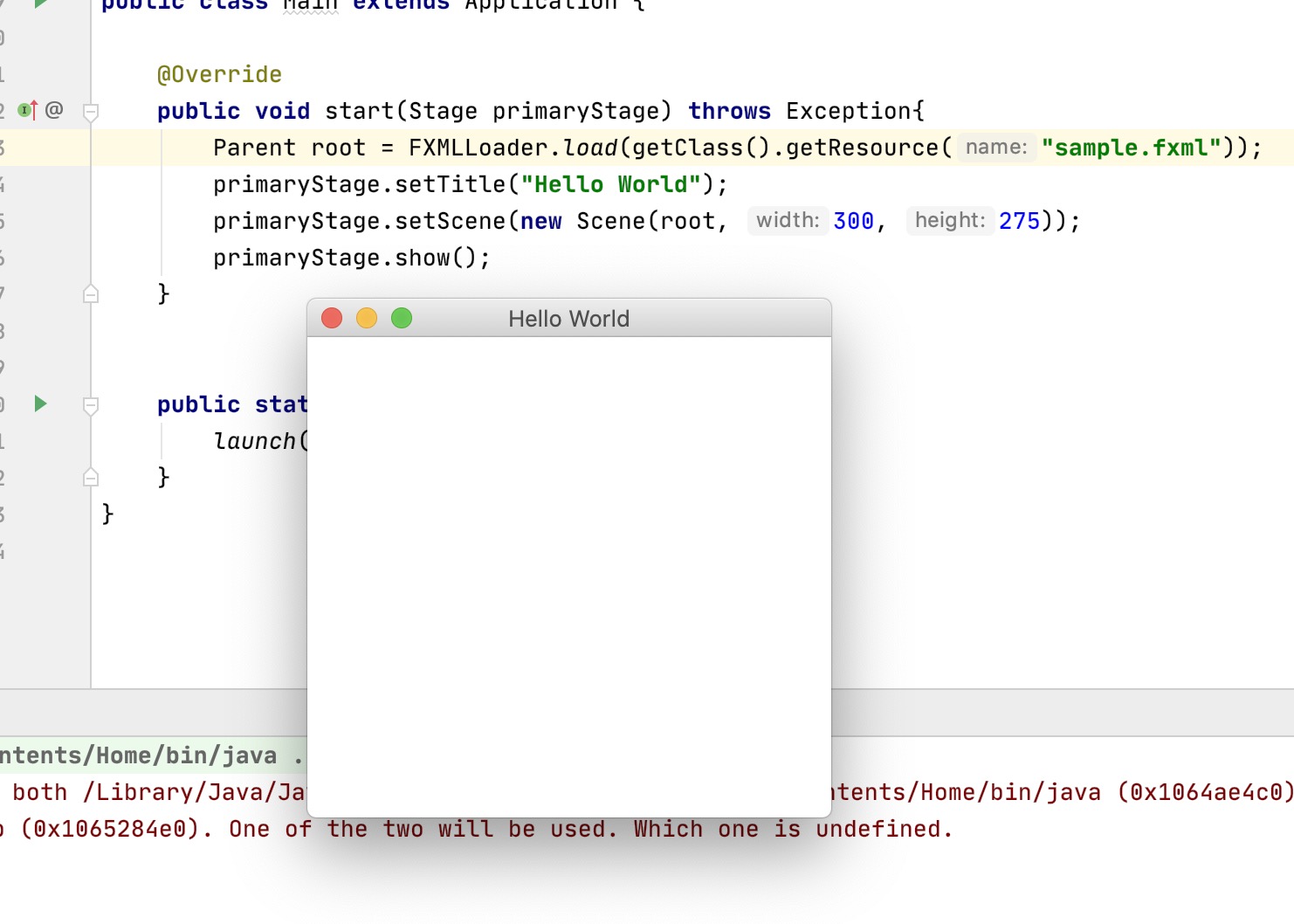Click the @Override annotation

[219, 74]
